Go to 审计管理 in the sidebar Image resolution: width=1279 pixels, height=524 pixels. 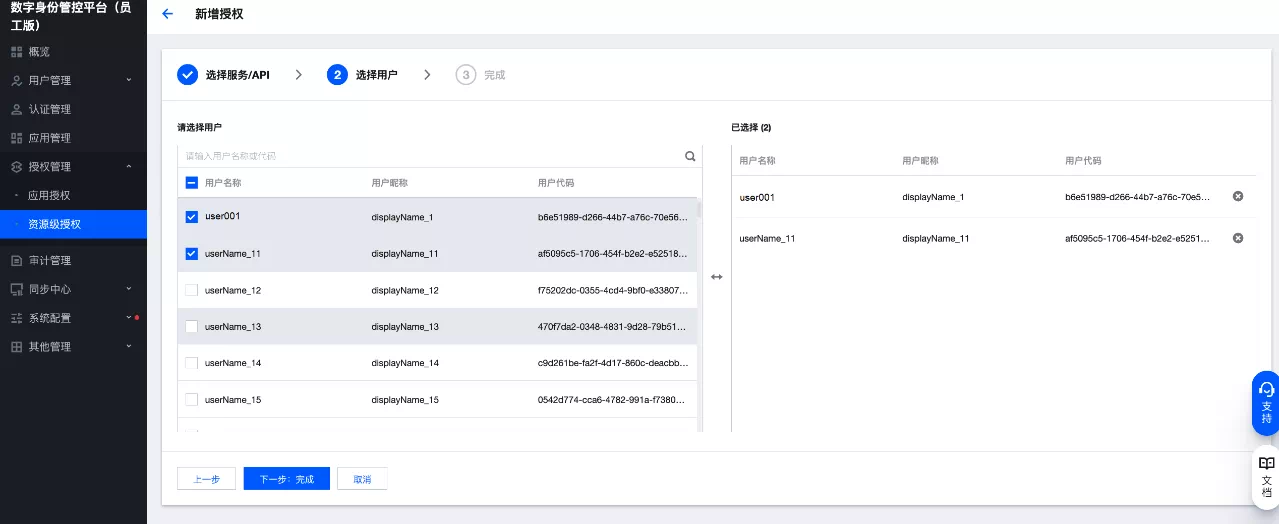pyautogui.click(x=50, y=261)
